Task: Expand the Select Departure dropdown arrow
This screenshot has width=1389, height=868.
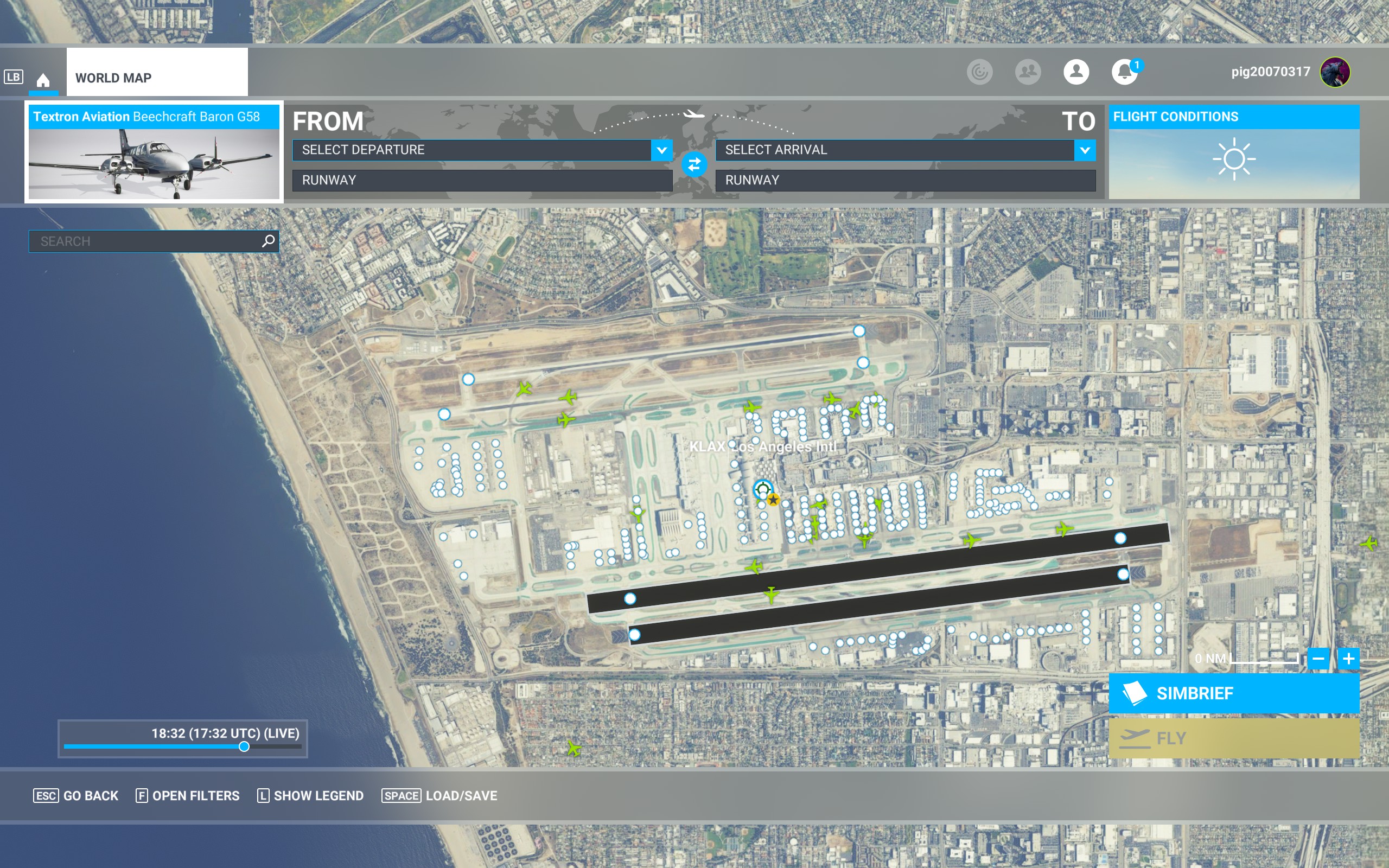Action: (662, 150)
